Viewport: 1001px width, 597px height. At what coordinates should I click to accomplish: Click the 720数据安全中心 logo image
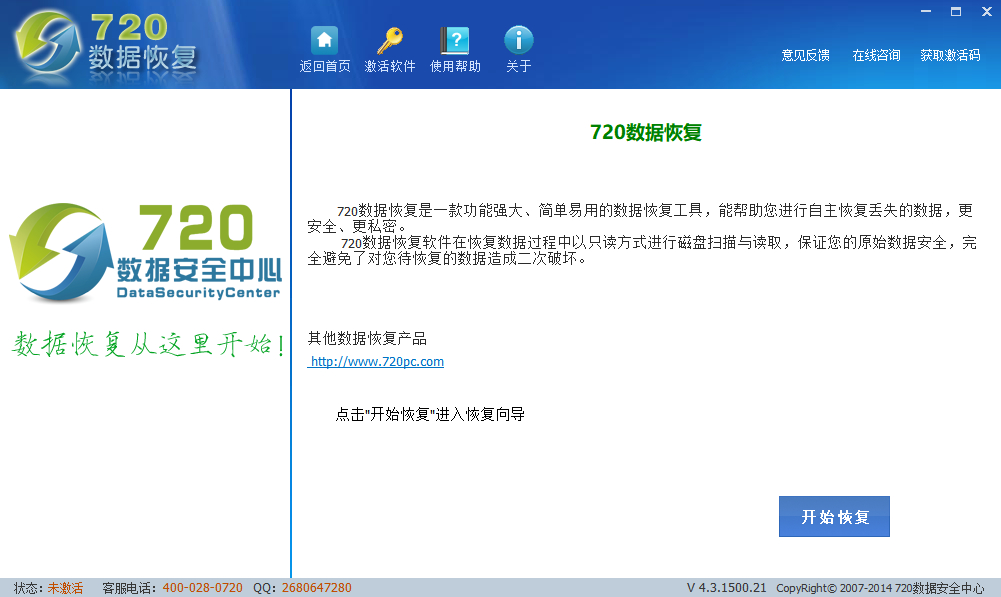click(146, 252)
